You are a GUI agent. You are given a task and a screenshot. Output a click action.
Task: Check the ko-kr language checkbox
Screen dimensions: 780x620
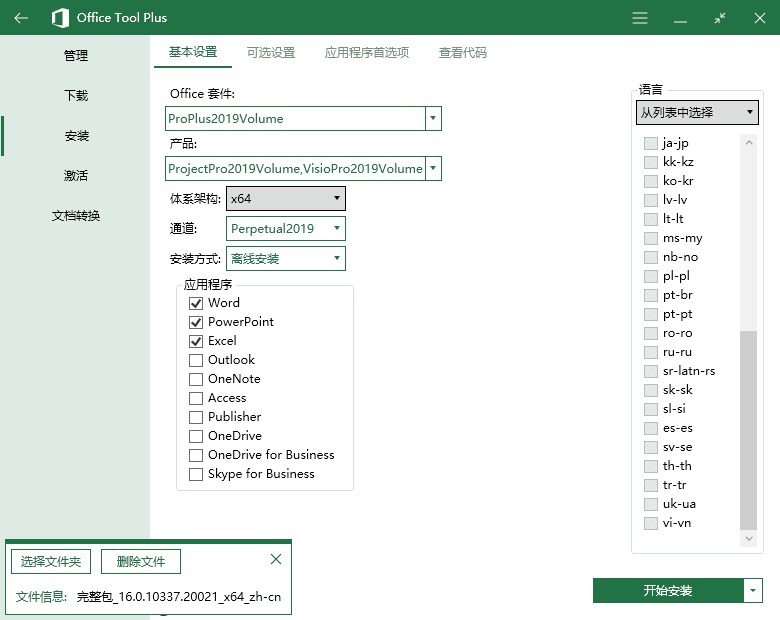[x=651, y=181]
